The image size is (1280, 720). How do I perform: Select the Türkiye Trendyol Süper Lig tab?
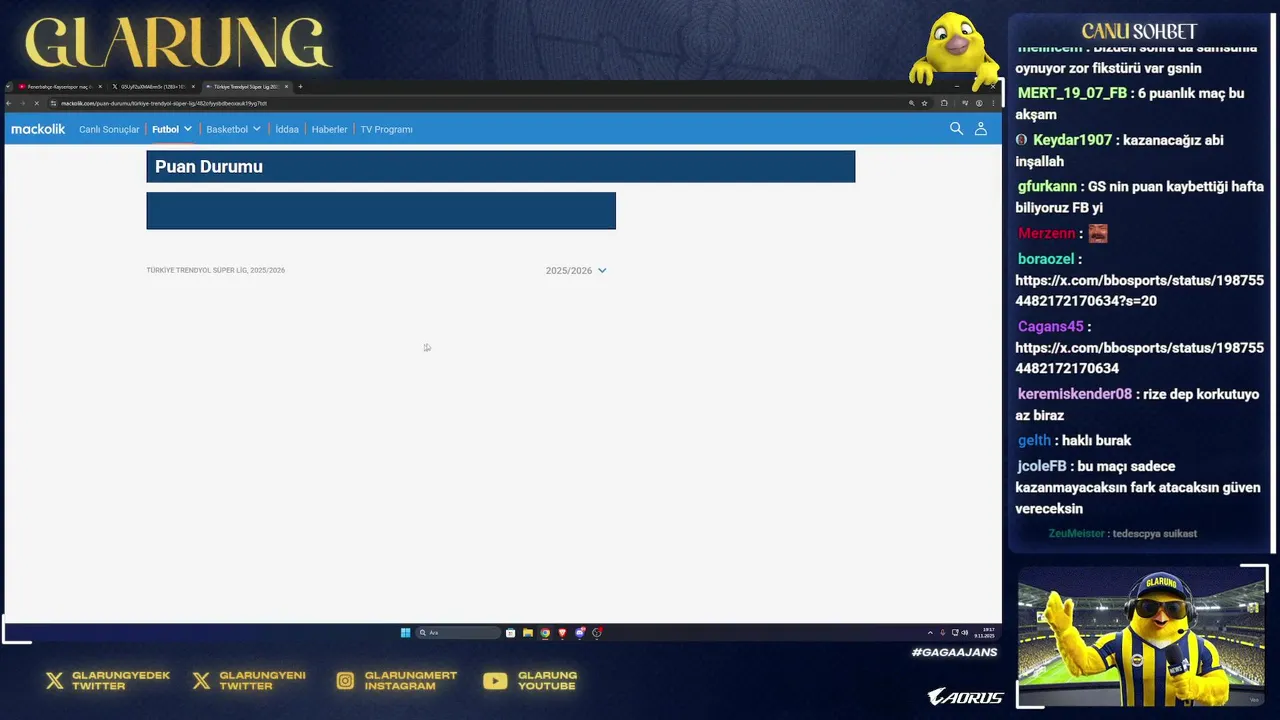[x=246, y=87]
